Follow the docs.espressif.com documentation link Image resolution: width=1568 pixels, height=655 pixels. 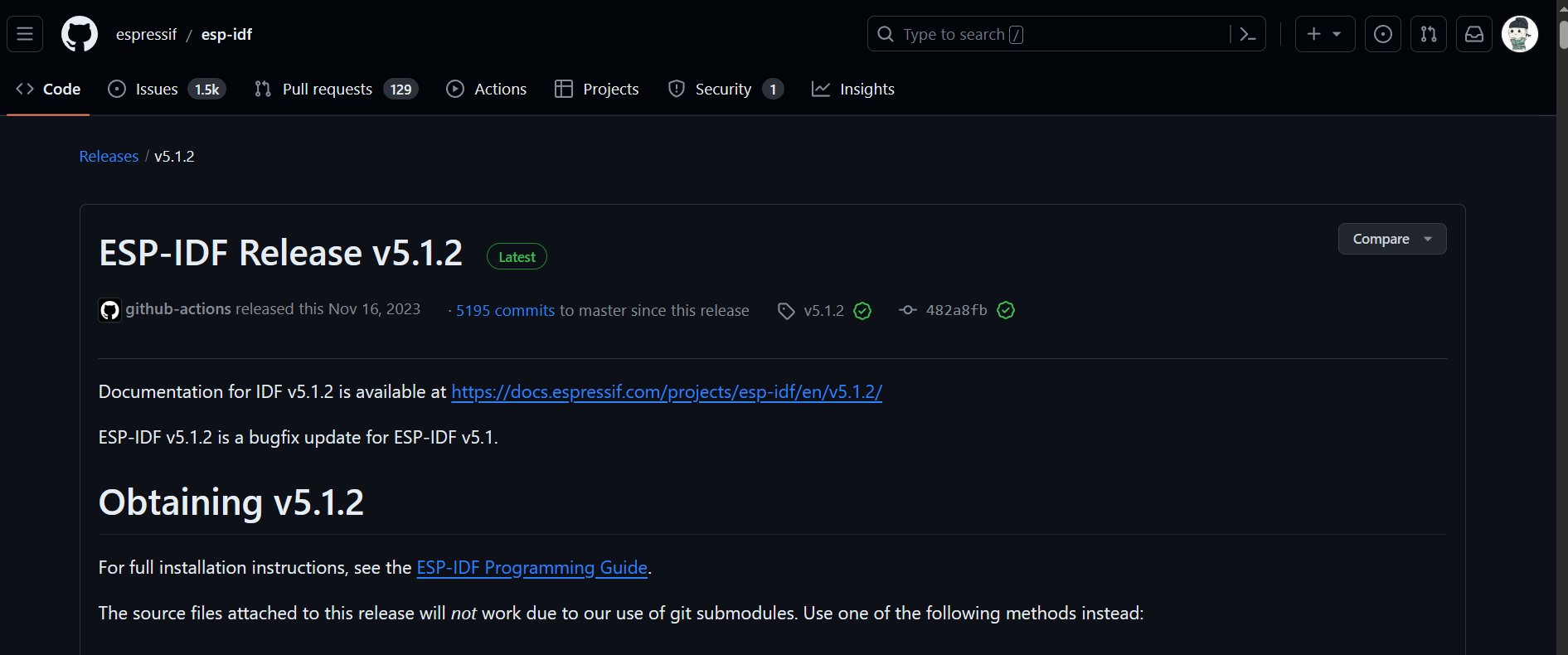[x=666, y=392]
